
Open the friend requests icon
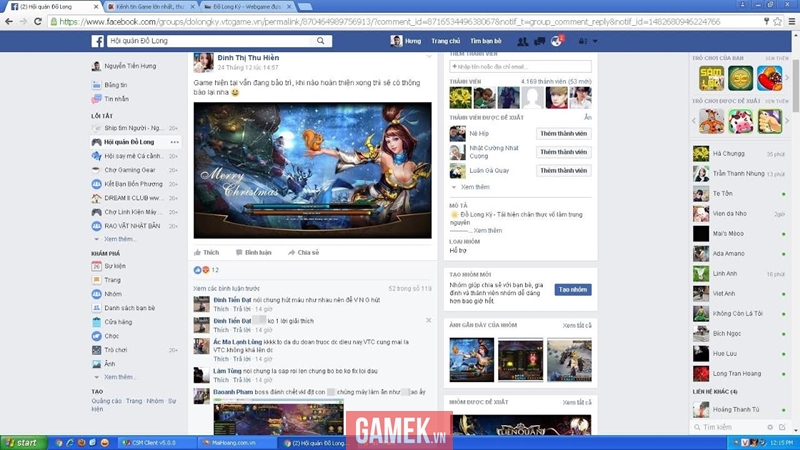pyautogui.click(x=522, y=41)
